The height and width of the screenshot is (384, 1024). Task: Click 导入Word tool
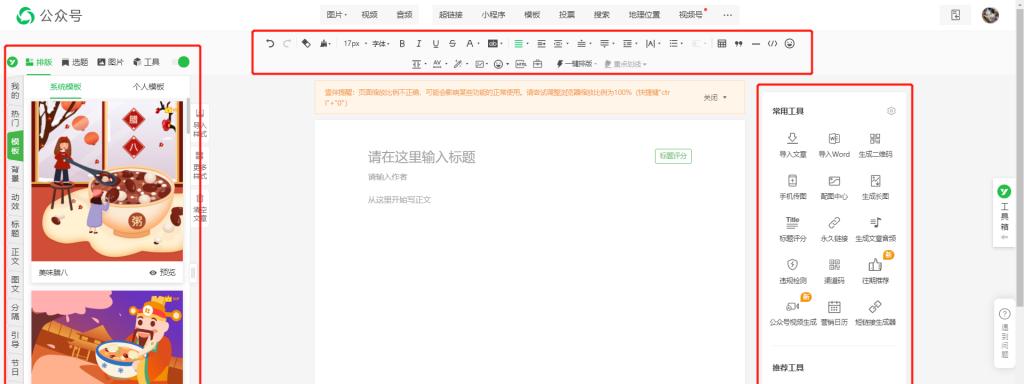tap(834, 146)
